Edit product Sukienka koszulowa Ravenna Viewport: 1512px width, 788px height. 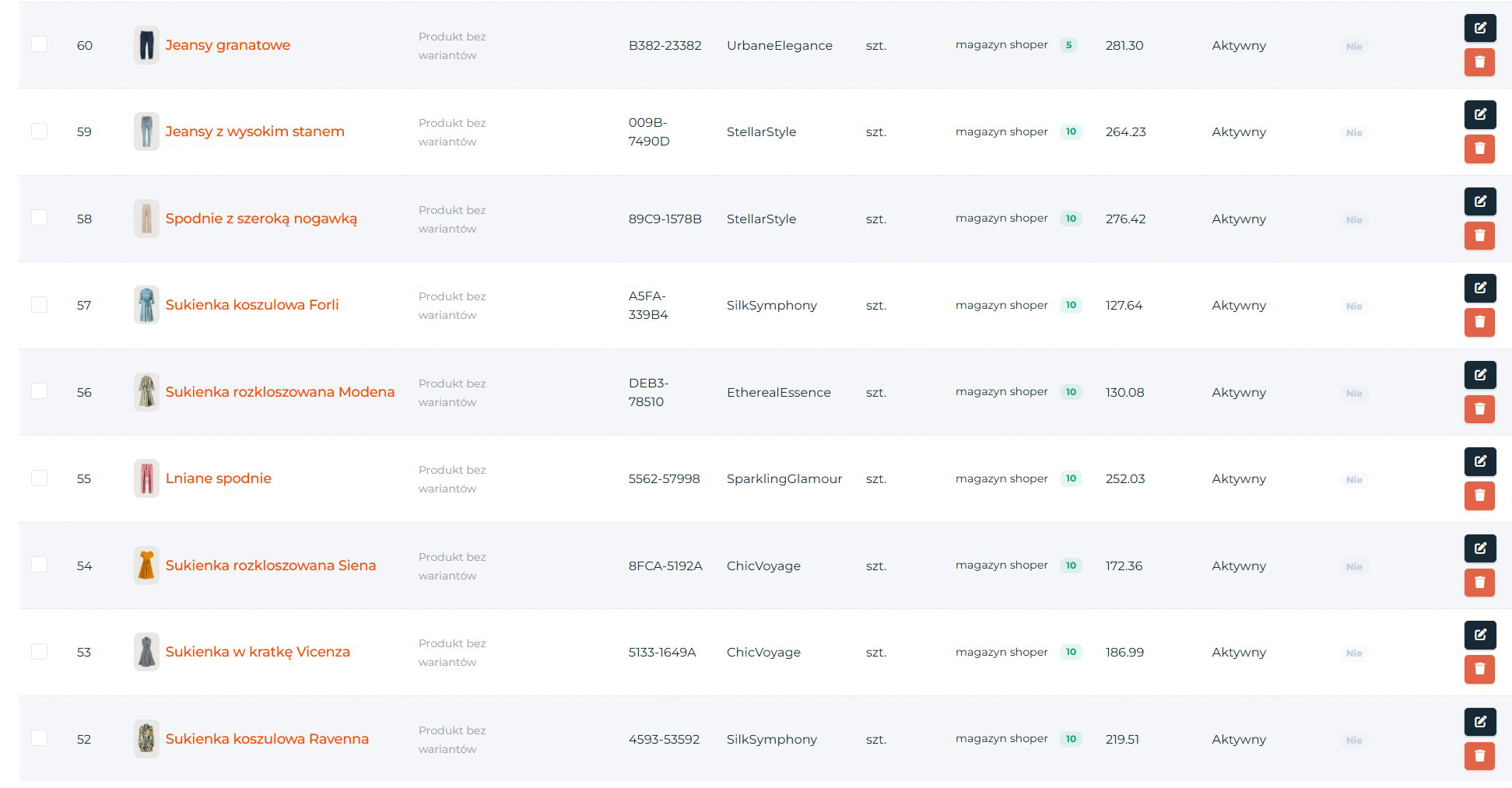[1479, 722]
